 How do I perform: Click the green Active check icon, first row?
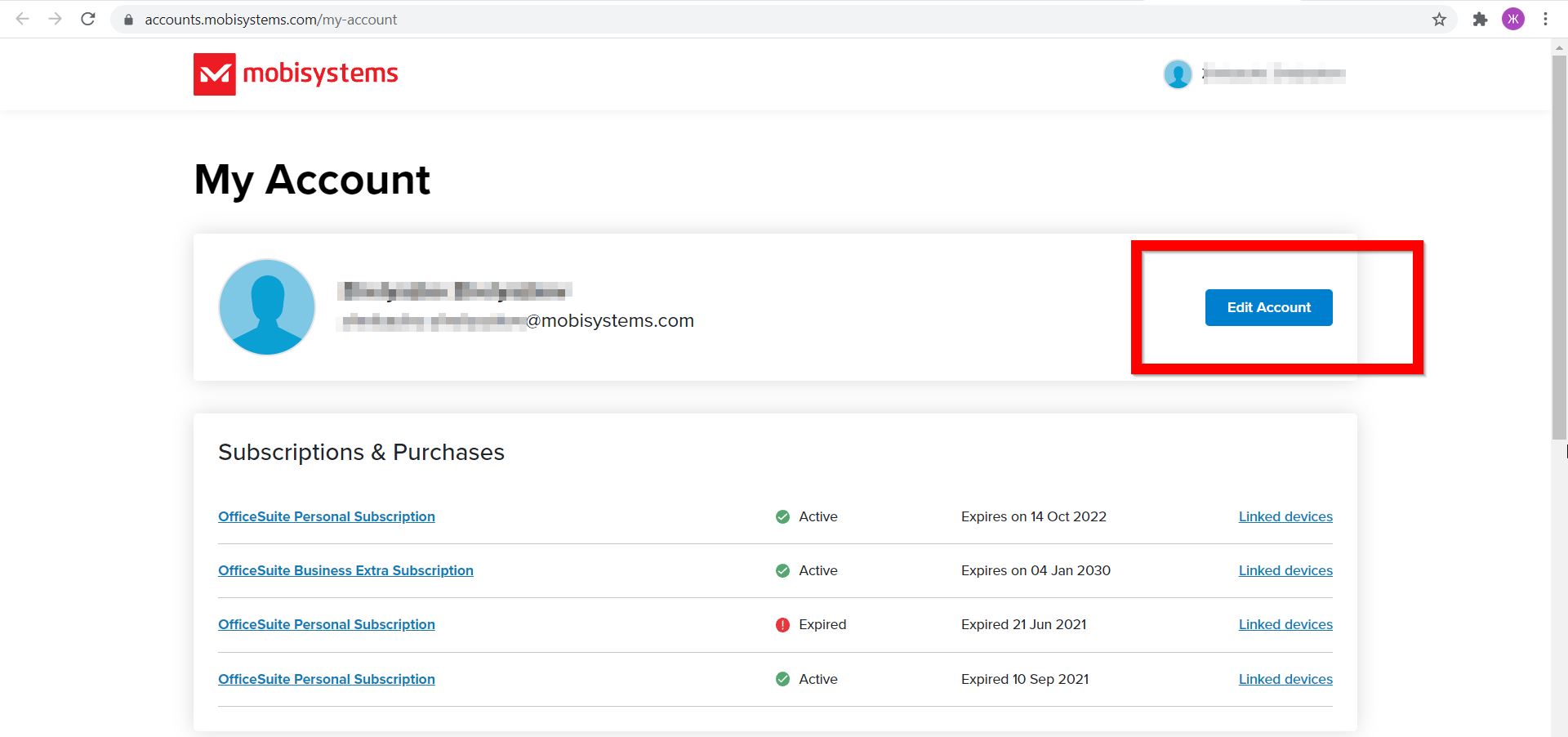pyautogui.click(x=782, y=516)
